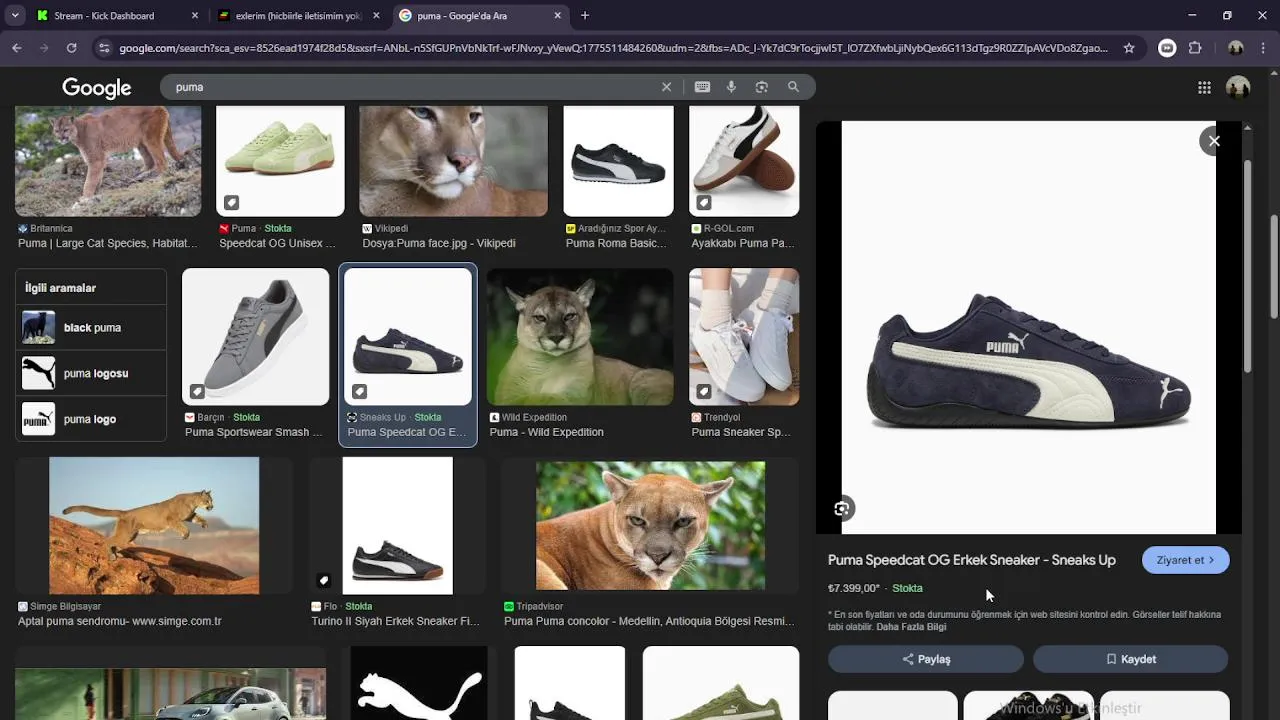Click the tag badge on the green Speedcat image
Screen dimensions: 1280x720
(231, 203)
